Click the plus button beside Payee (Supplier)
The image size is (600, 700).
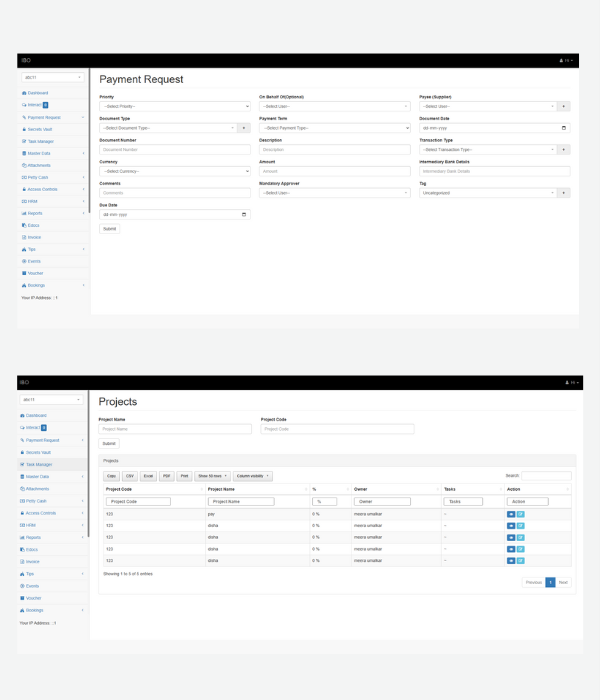pos(564,106)
